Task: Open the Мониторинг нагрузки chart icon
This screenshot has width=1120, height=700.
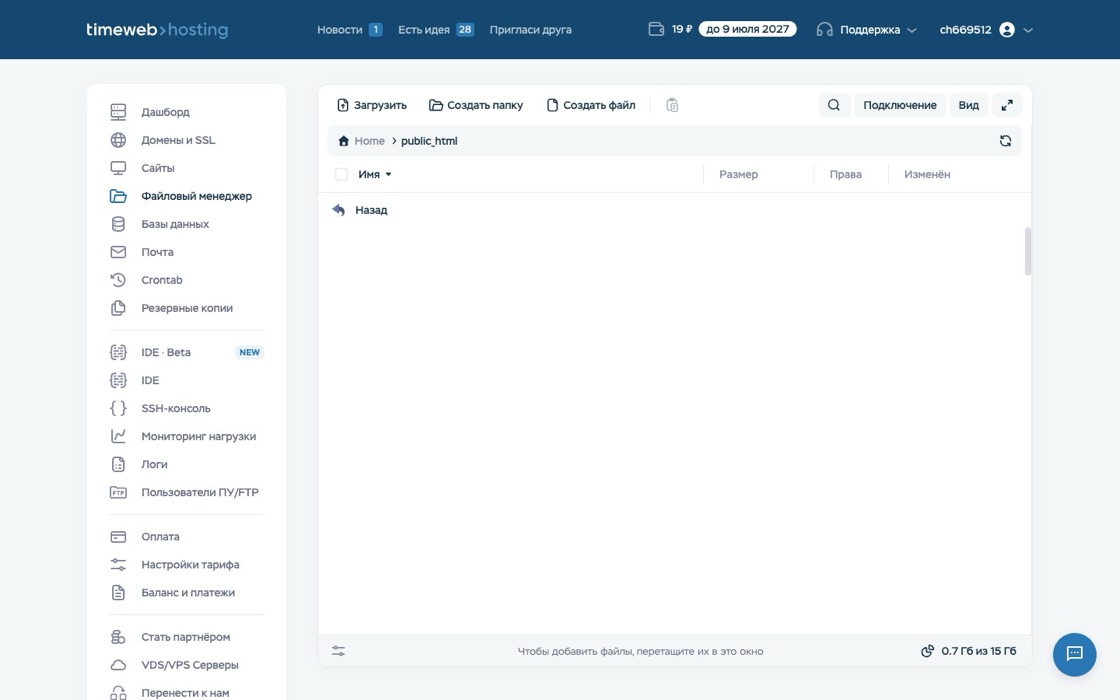Action: pyautogui.click(x=118, y=436)
